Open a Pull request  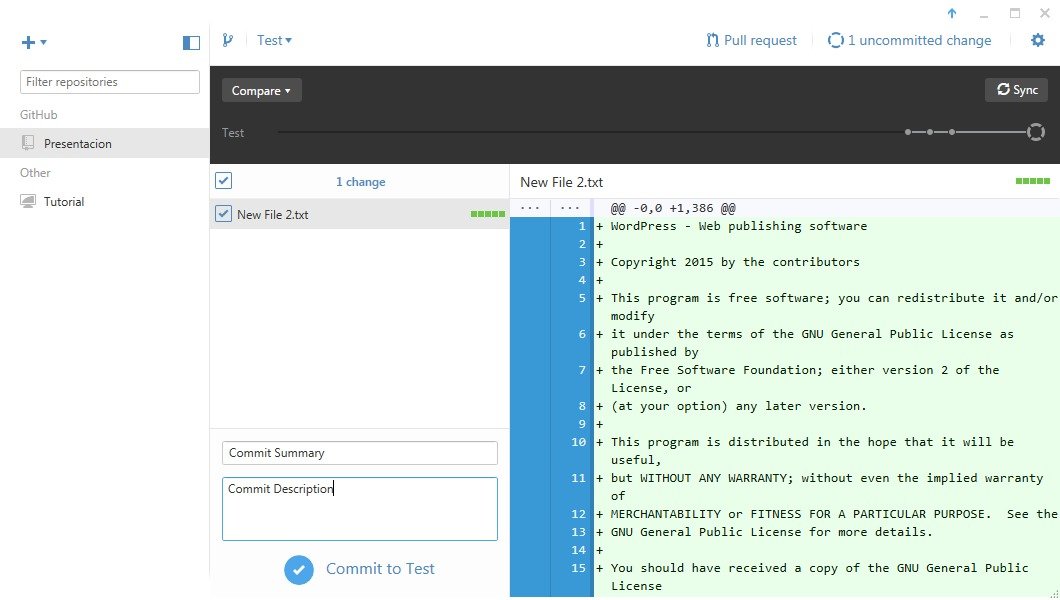pyautogui.click(x=751, y=41)
